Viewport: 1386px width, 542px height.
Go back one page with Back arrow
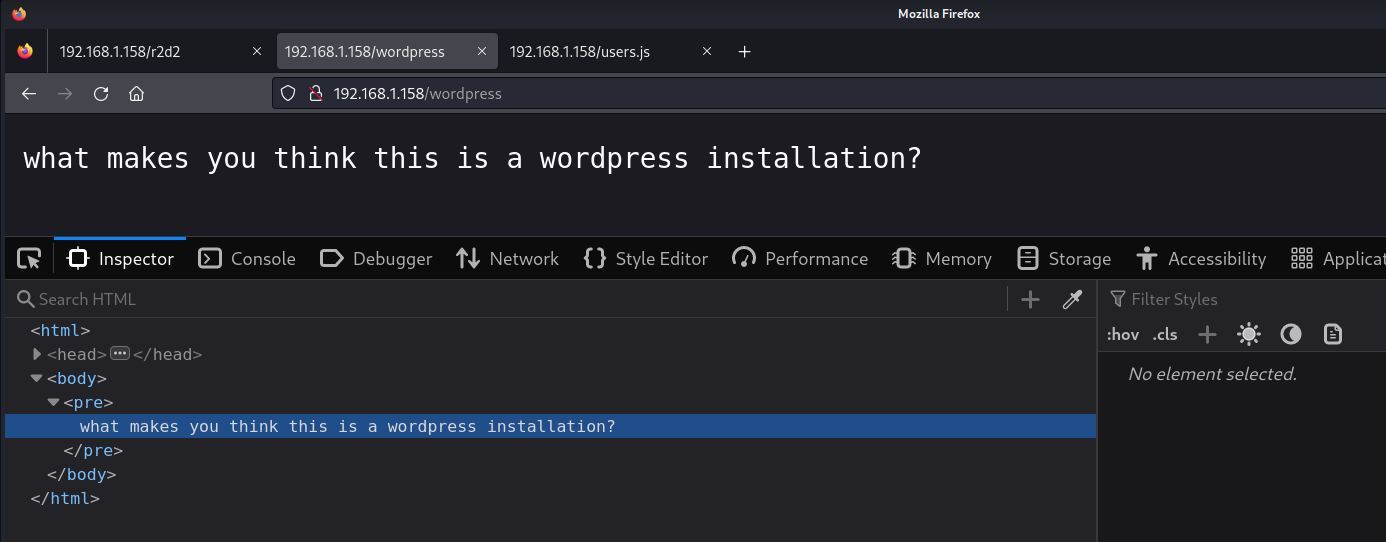point(29,93)
